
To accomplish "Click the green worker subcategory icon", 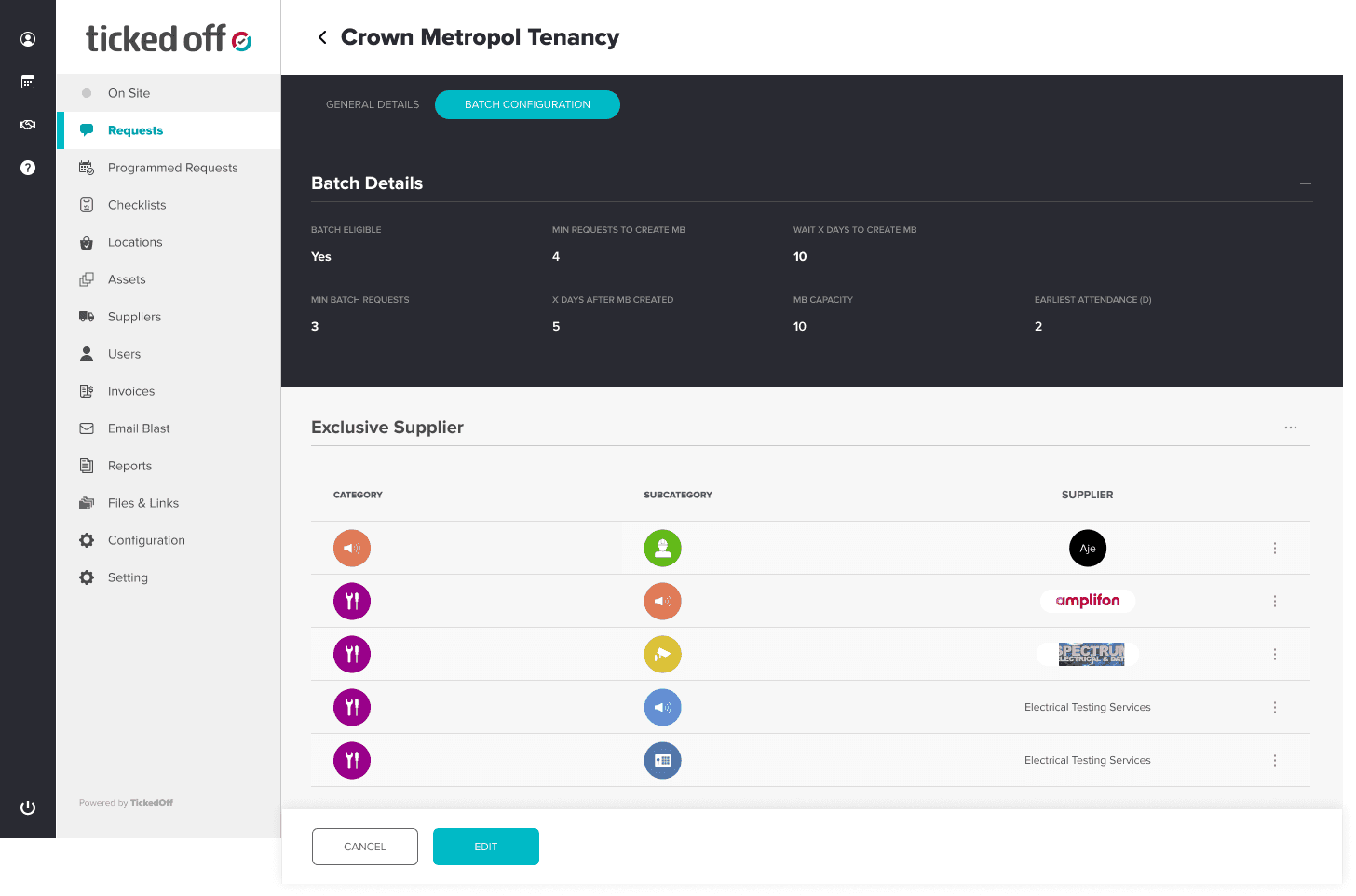I will [663, 548].
